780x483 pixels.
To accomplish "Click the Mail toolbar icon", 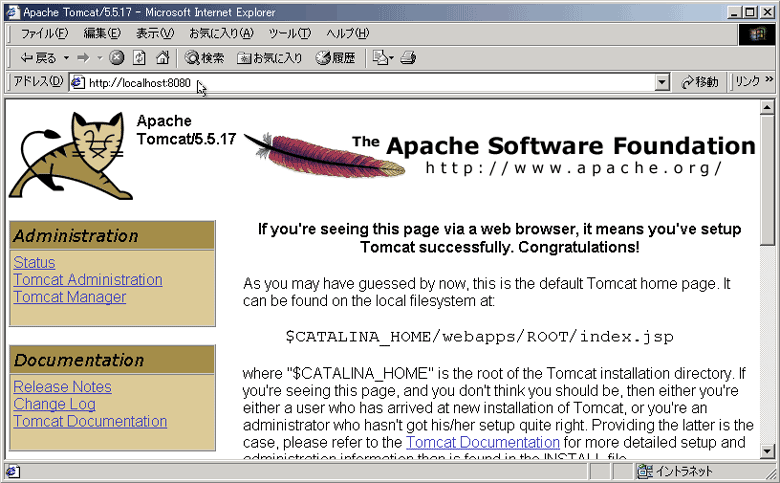I will 380,58.
